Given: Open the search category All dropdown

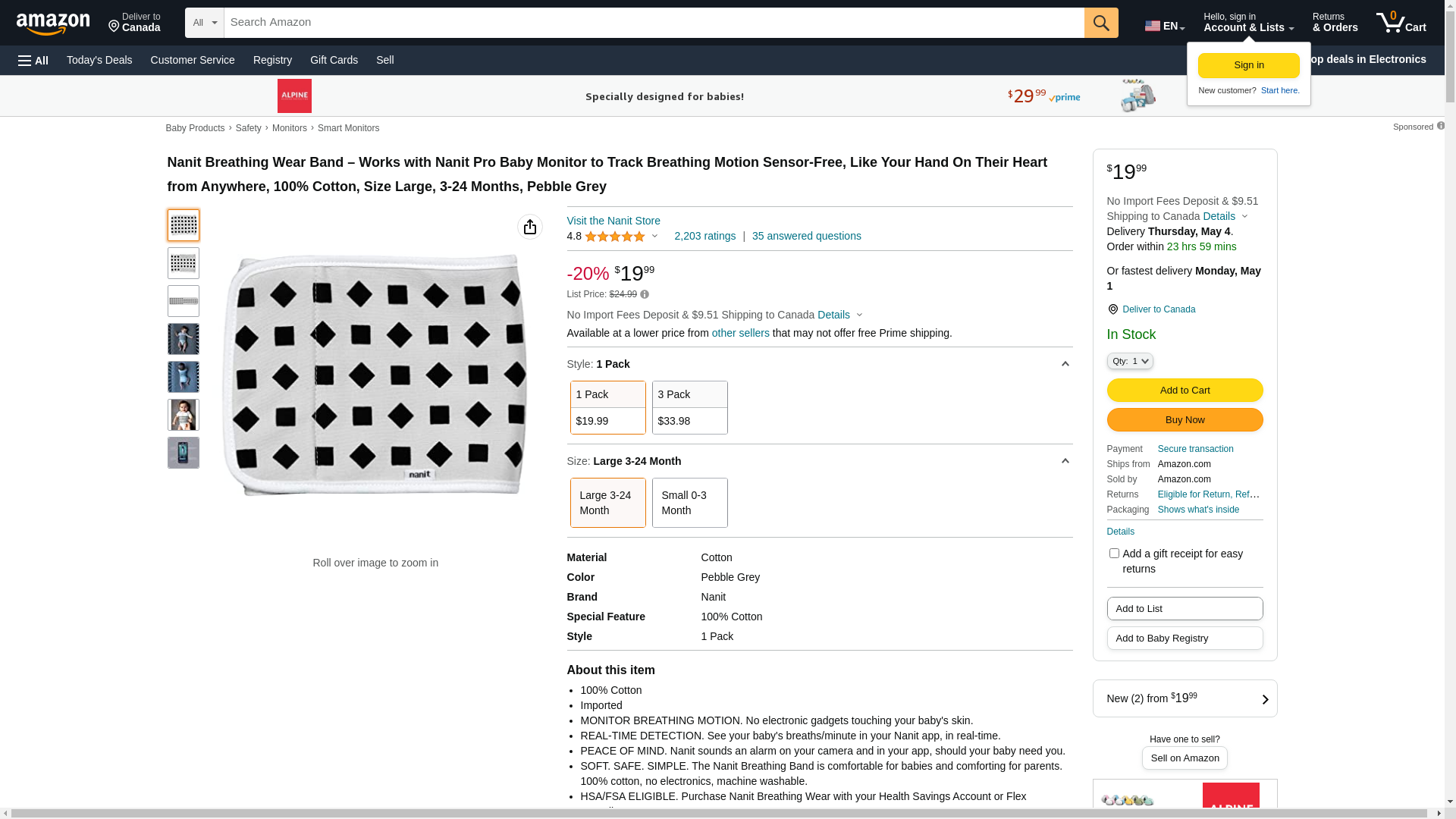Looking at the screenshot, I should pos(204,23).
